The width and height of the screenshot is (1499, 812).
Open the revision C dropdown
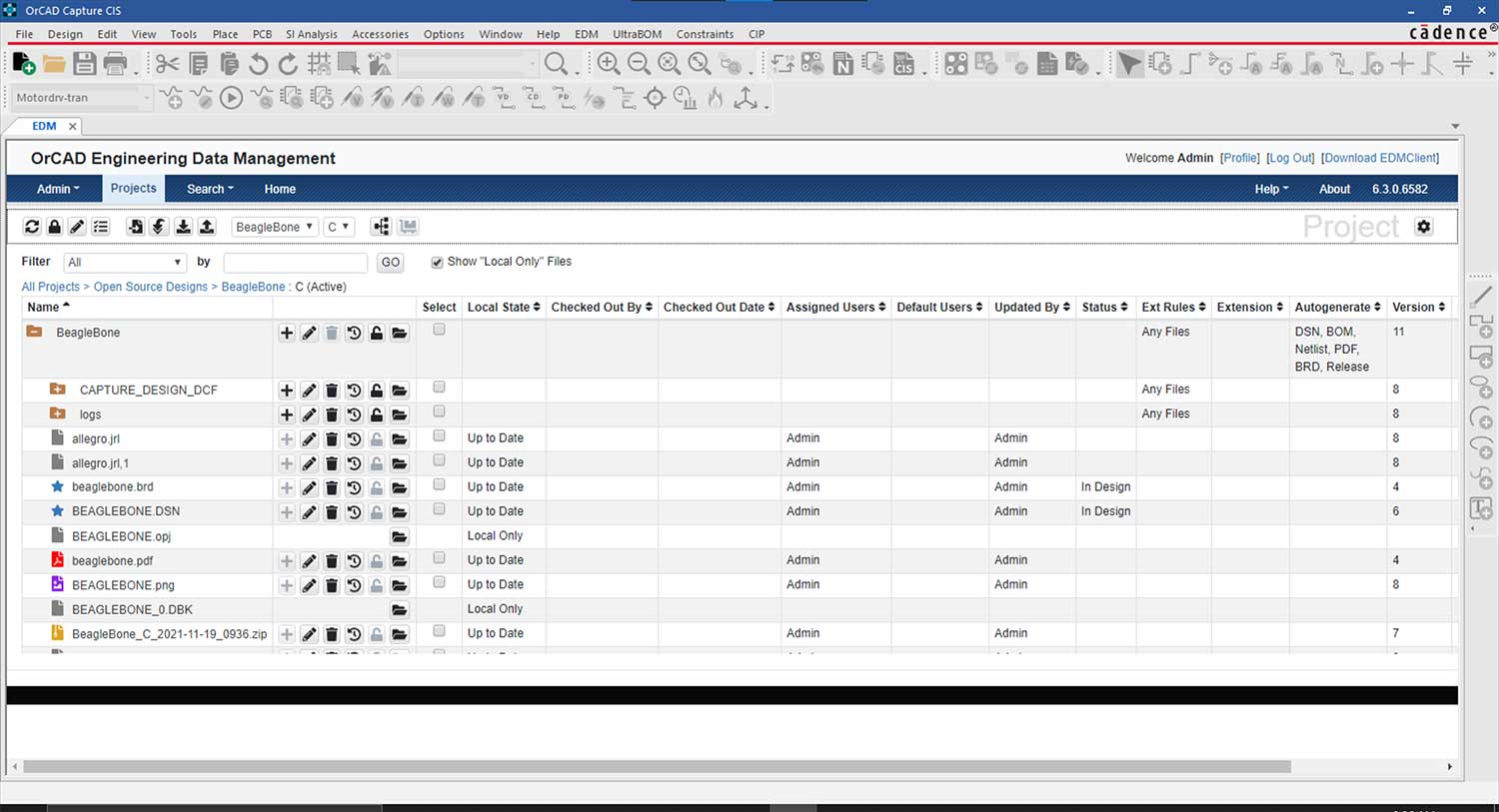[x=339, y=227]
